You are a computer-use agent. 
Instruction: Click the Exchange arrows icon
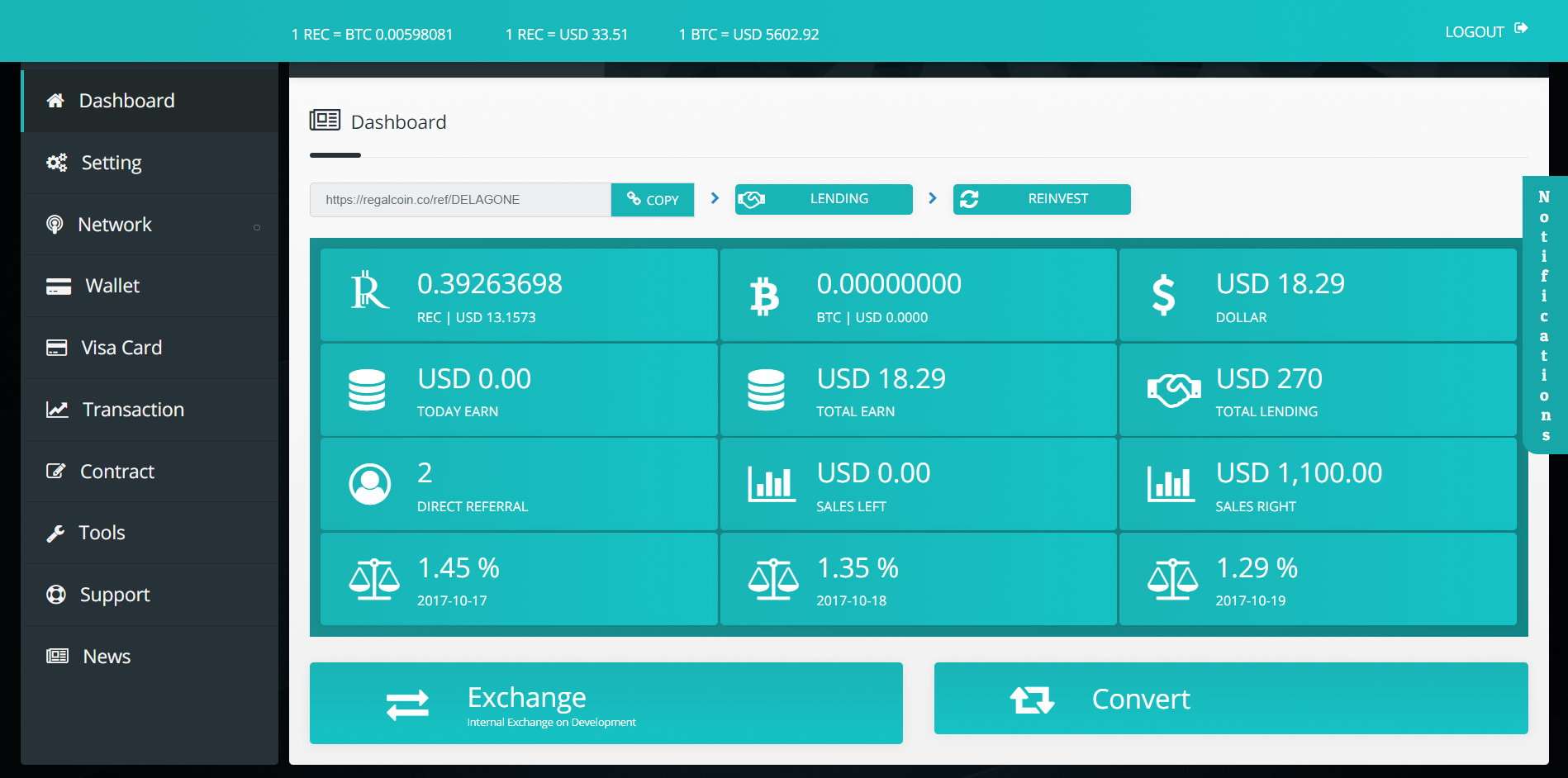407,704
